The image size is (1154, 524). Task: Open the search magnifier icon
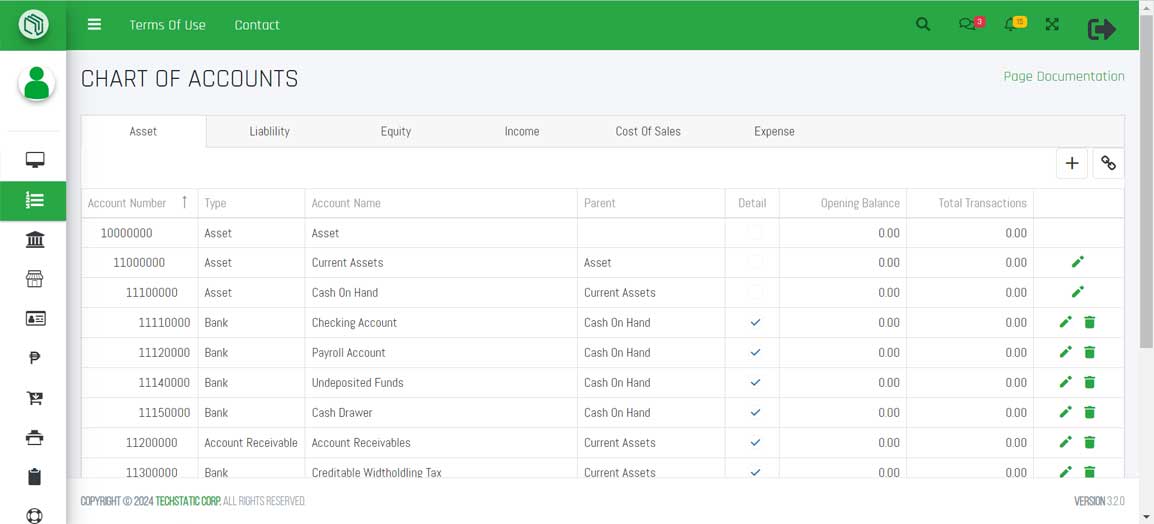coord(923,25)
